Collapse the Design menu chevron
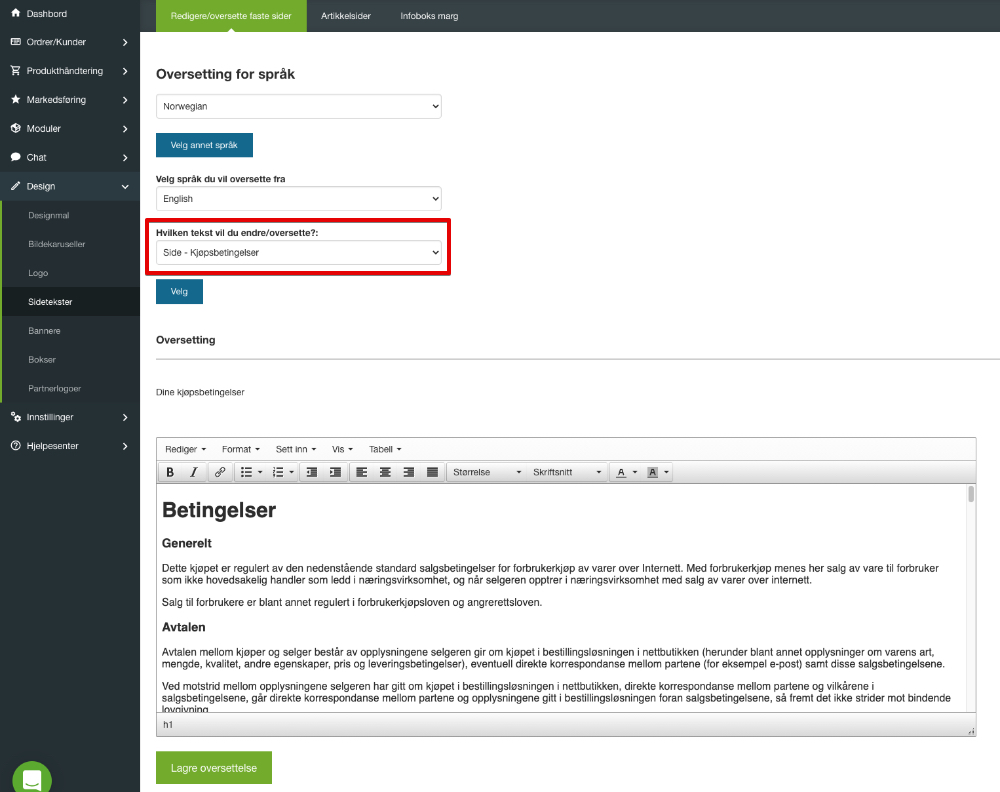This screenshot has width=1000, height=792. pos(125,187)
